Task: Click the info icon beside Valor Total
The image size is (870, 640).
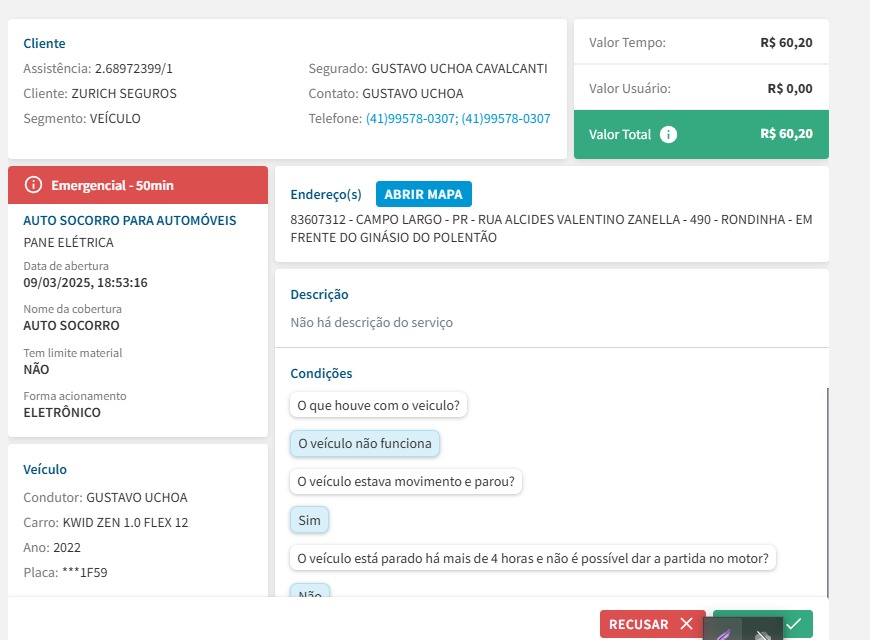Action: click(668, 134)
